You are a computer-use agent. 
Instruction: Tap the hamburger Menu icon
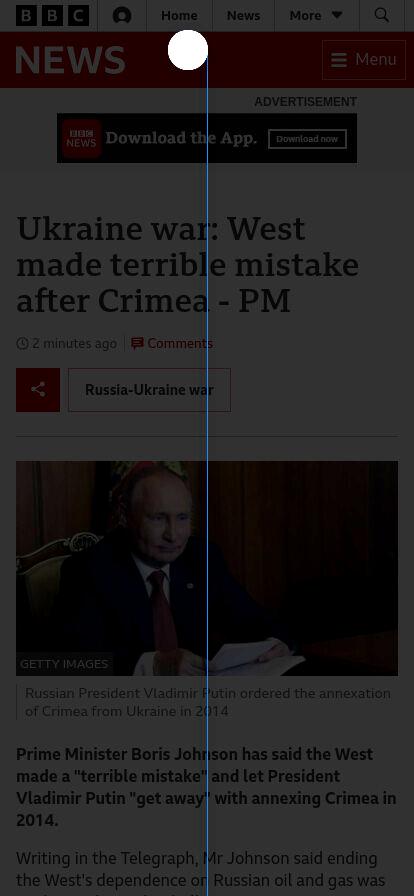tap(339, 60)
